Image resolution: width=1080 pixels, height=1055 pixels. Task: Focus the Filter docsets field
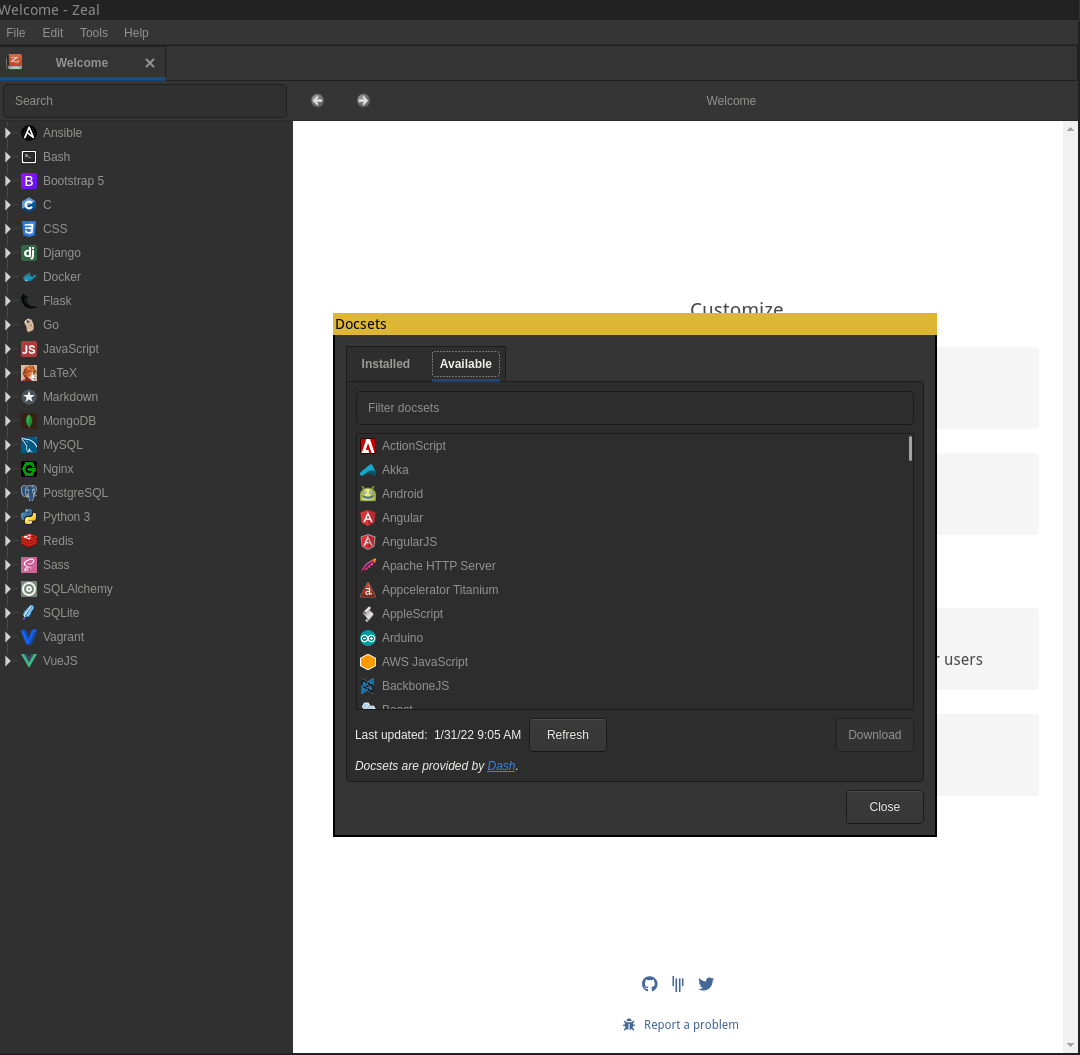pos(635,408)
